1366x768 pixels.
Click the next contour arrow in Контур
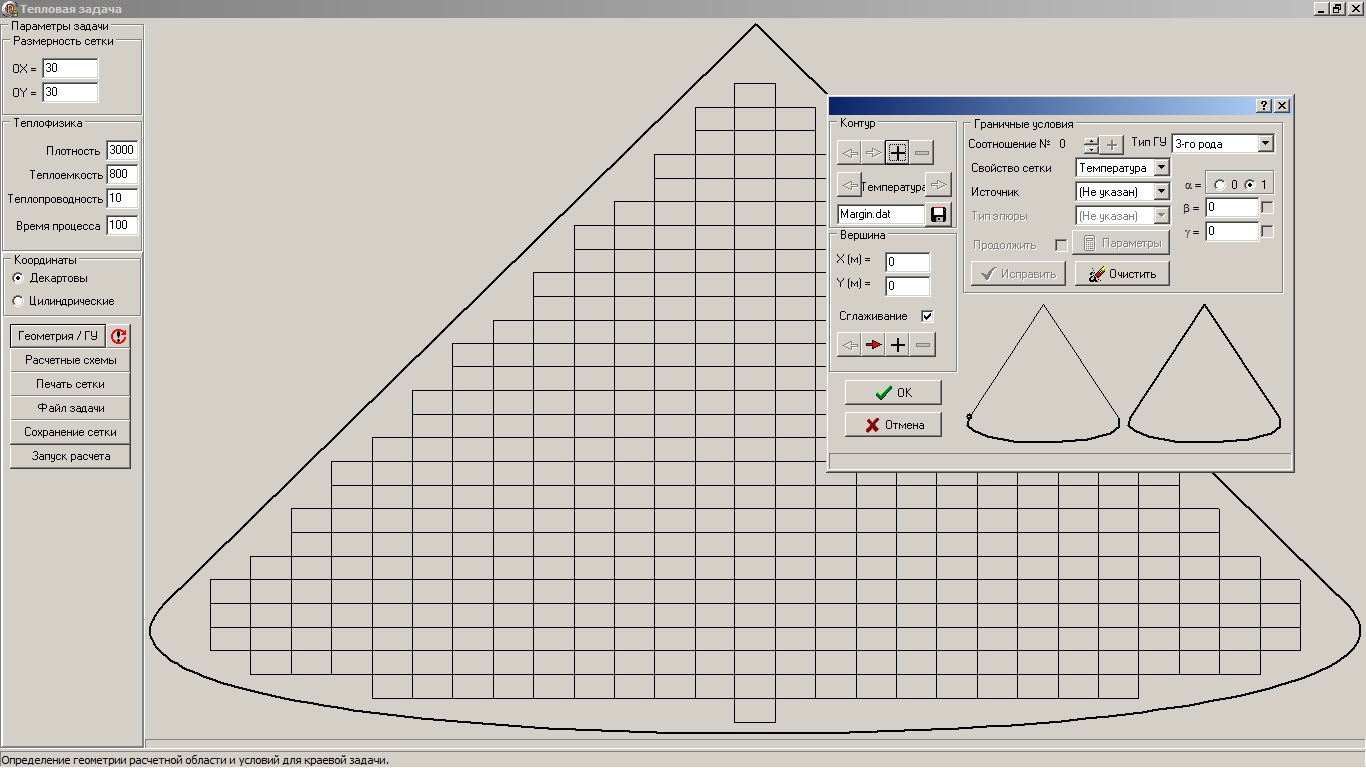point(873,153)
